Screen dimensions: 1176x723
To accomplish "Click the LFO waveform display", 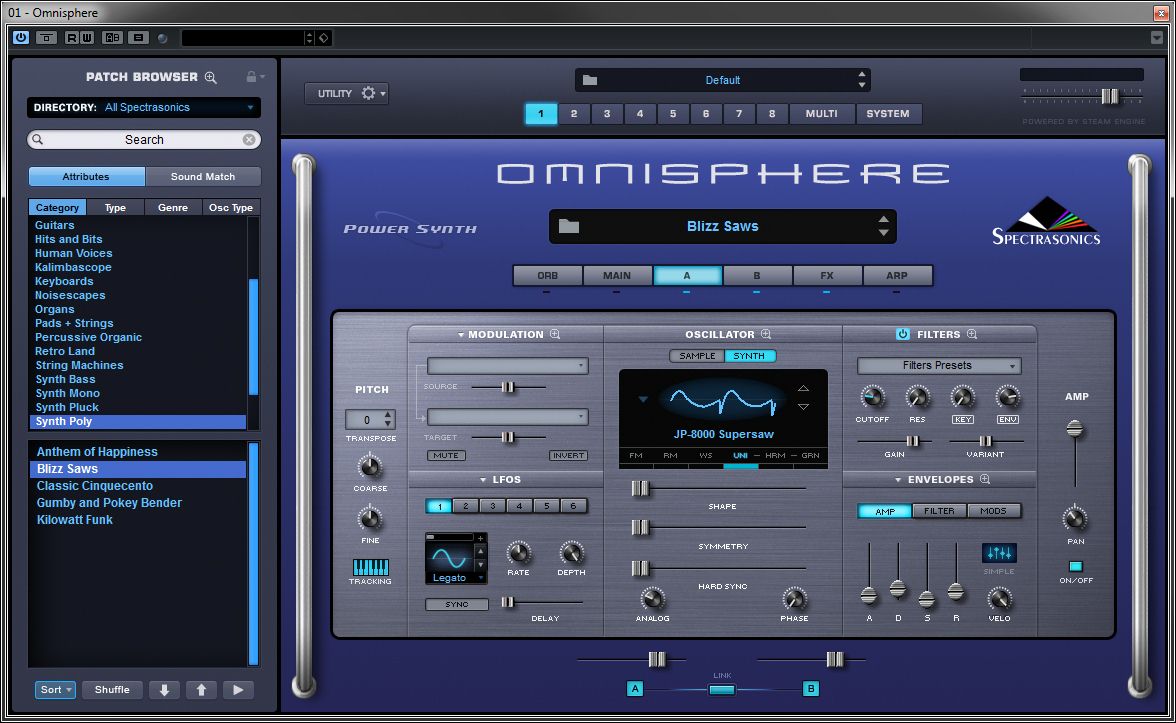I will click(x=449, y=559).
